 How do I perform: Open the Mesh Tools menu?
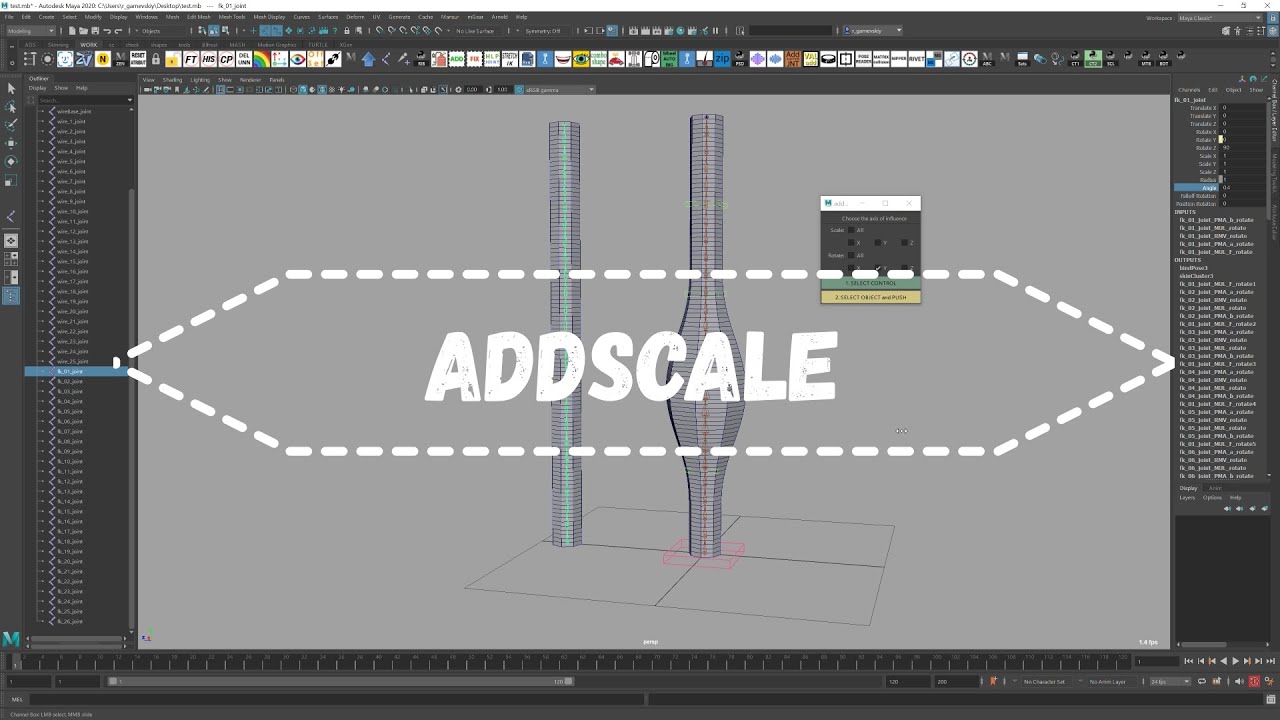pos(231,17)
